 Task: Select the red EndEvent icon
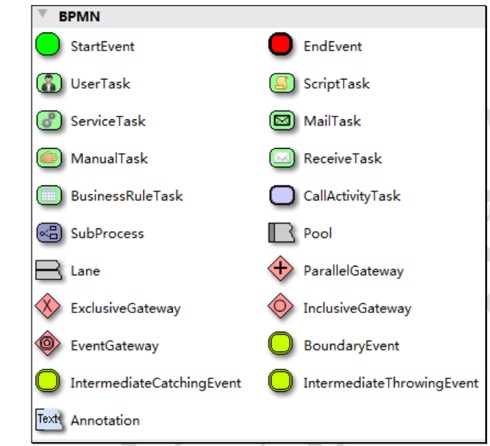point(281,44)
